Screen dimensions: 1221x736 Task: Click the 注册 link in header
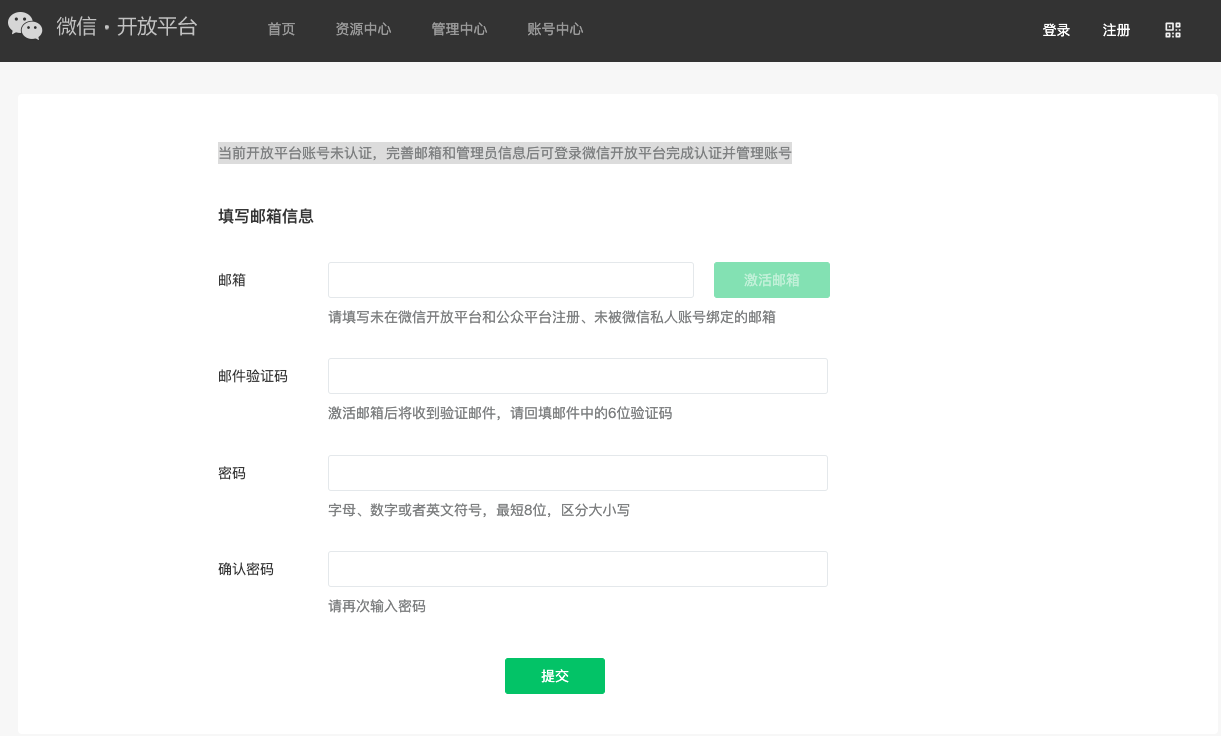click(1116, 30)
